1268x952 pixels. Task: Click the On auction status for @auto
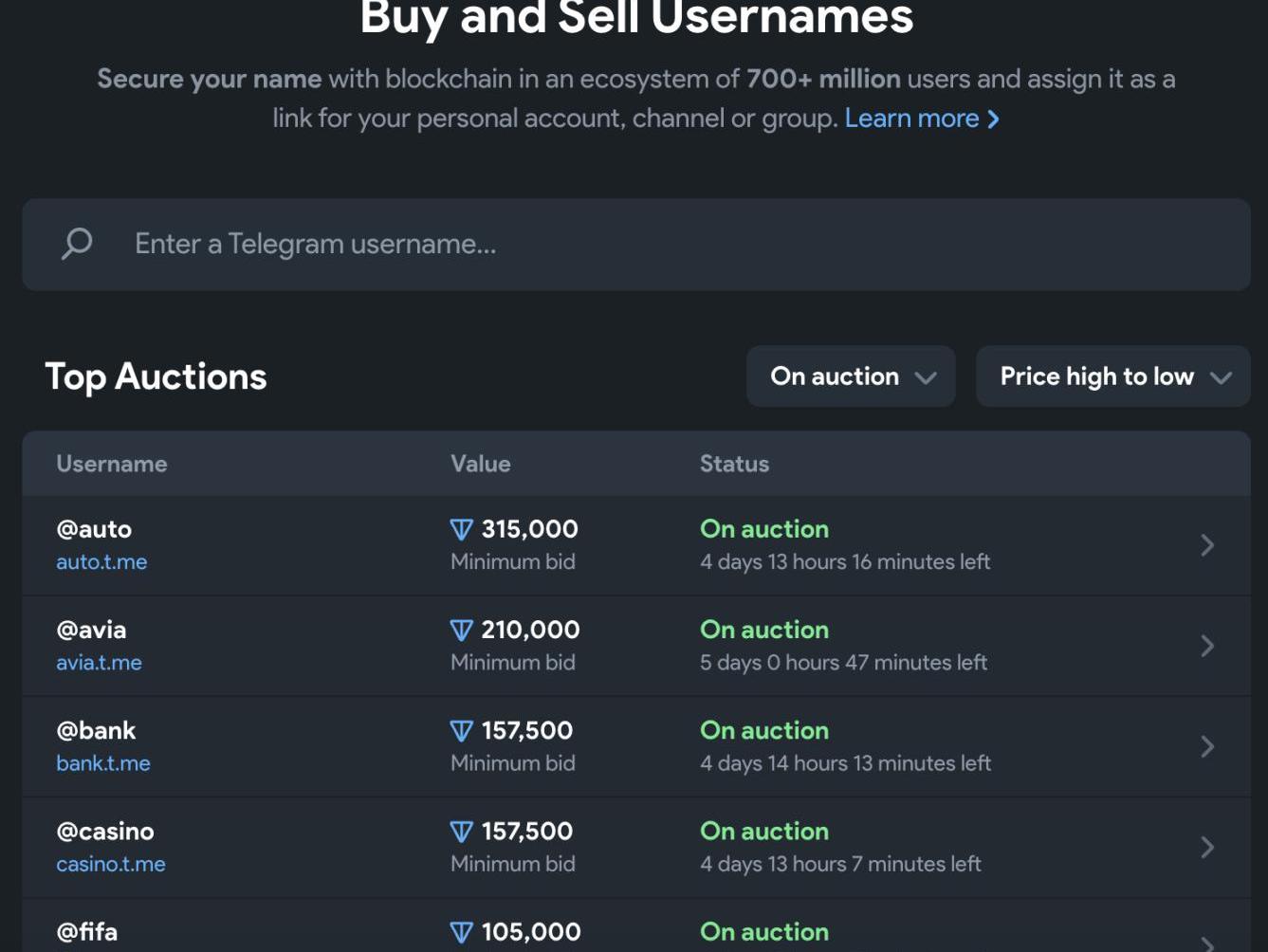[764, 529]
